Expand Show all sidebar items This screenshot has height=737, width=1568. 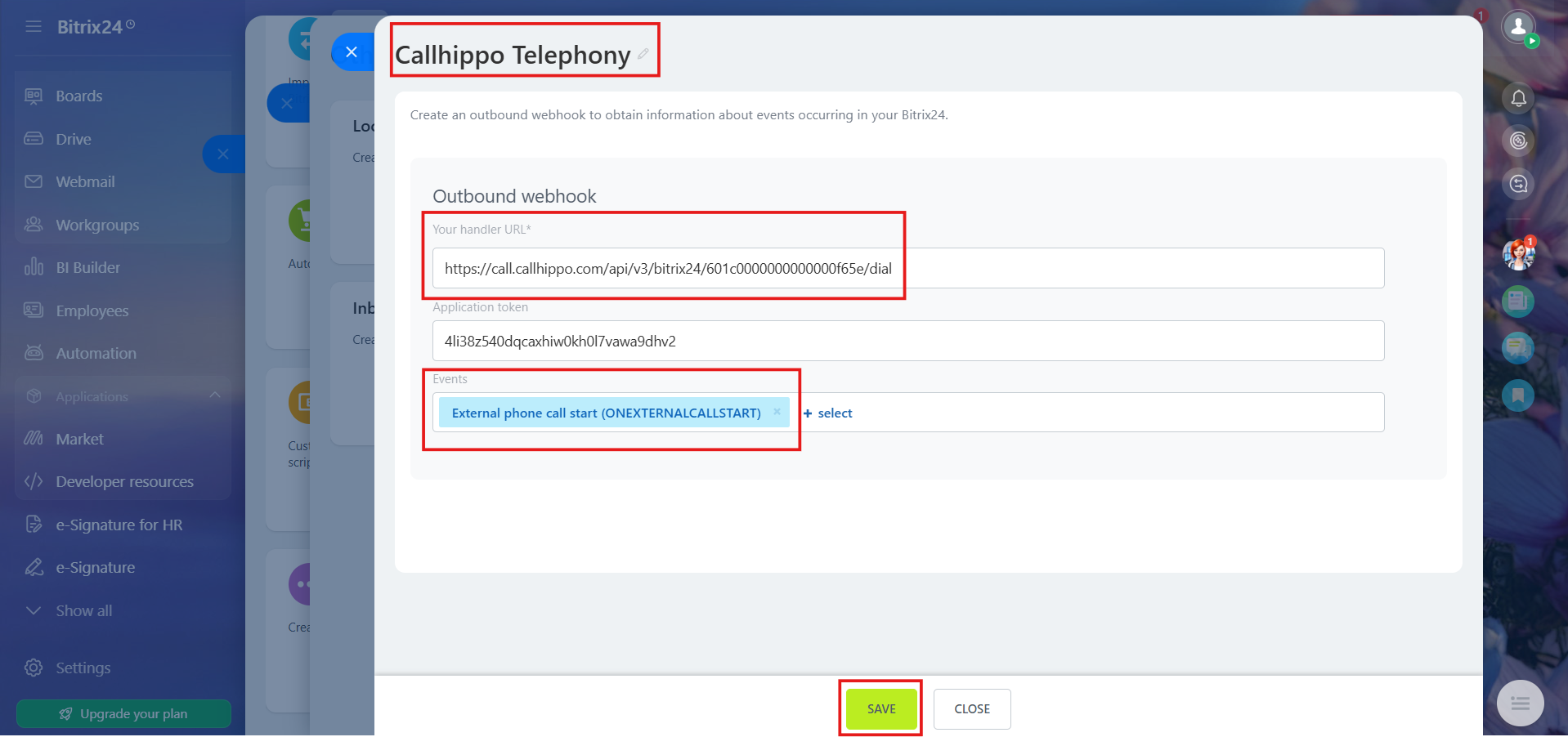click(84, 610)
